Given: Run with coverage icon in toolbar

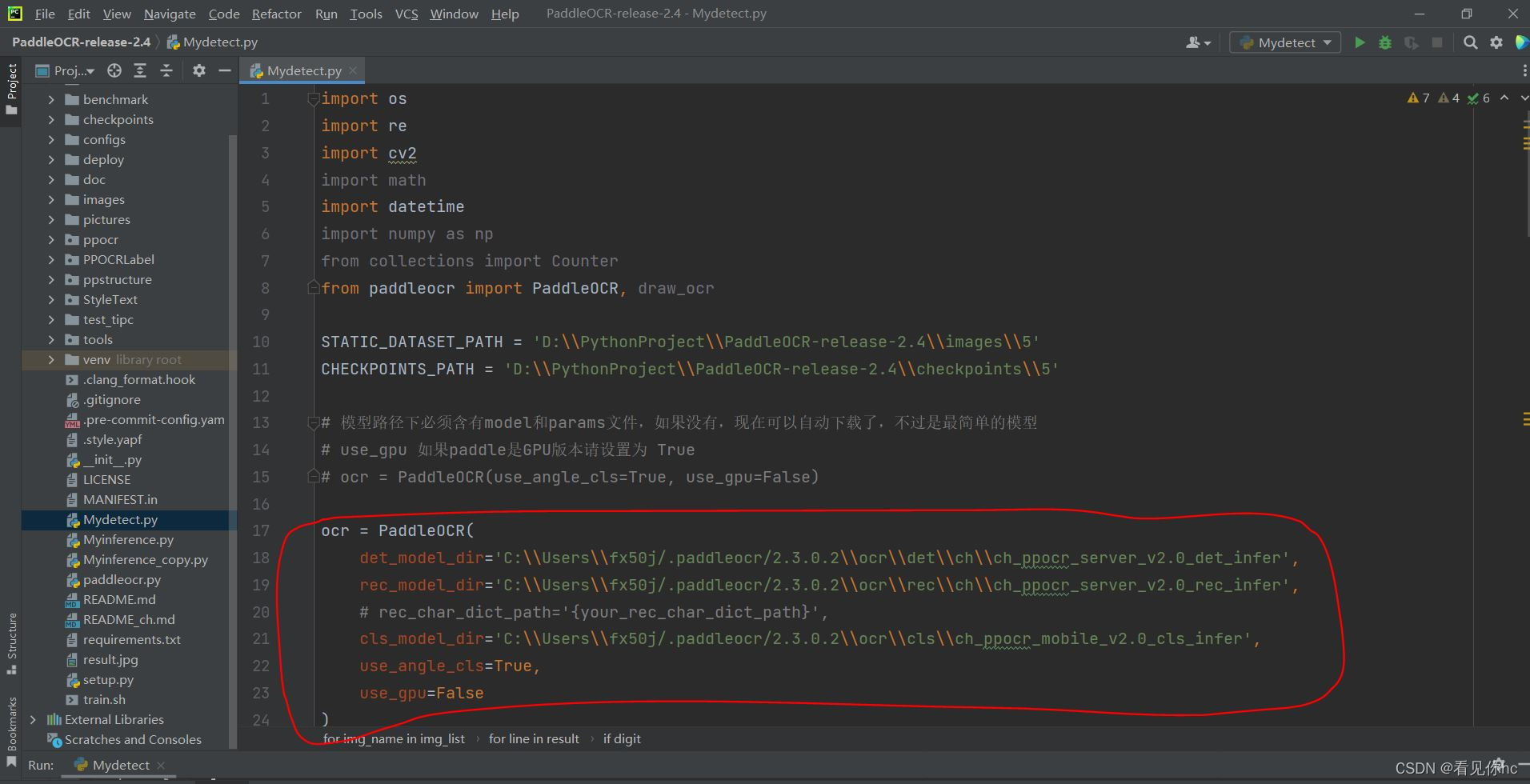Looking at the screenshot, I should coord(1412,42).
